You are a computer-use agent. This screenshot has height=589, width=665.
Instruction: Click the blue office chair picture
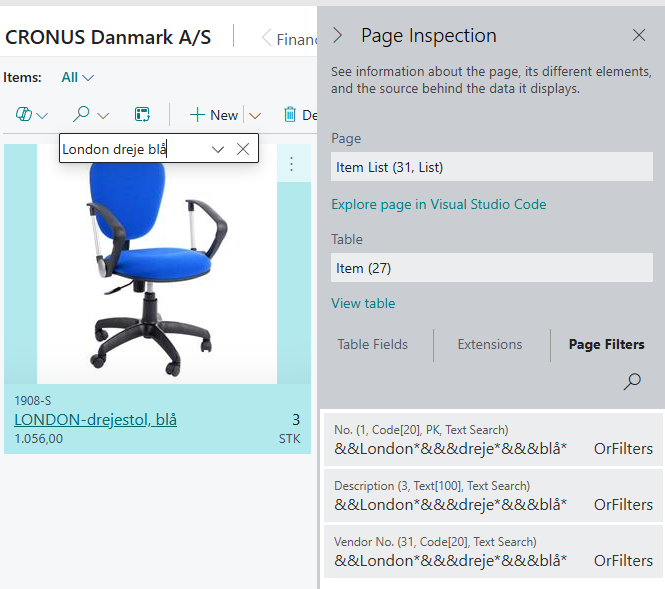click(x=157, y=264)
